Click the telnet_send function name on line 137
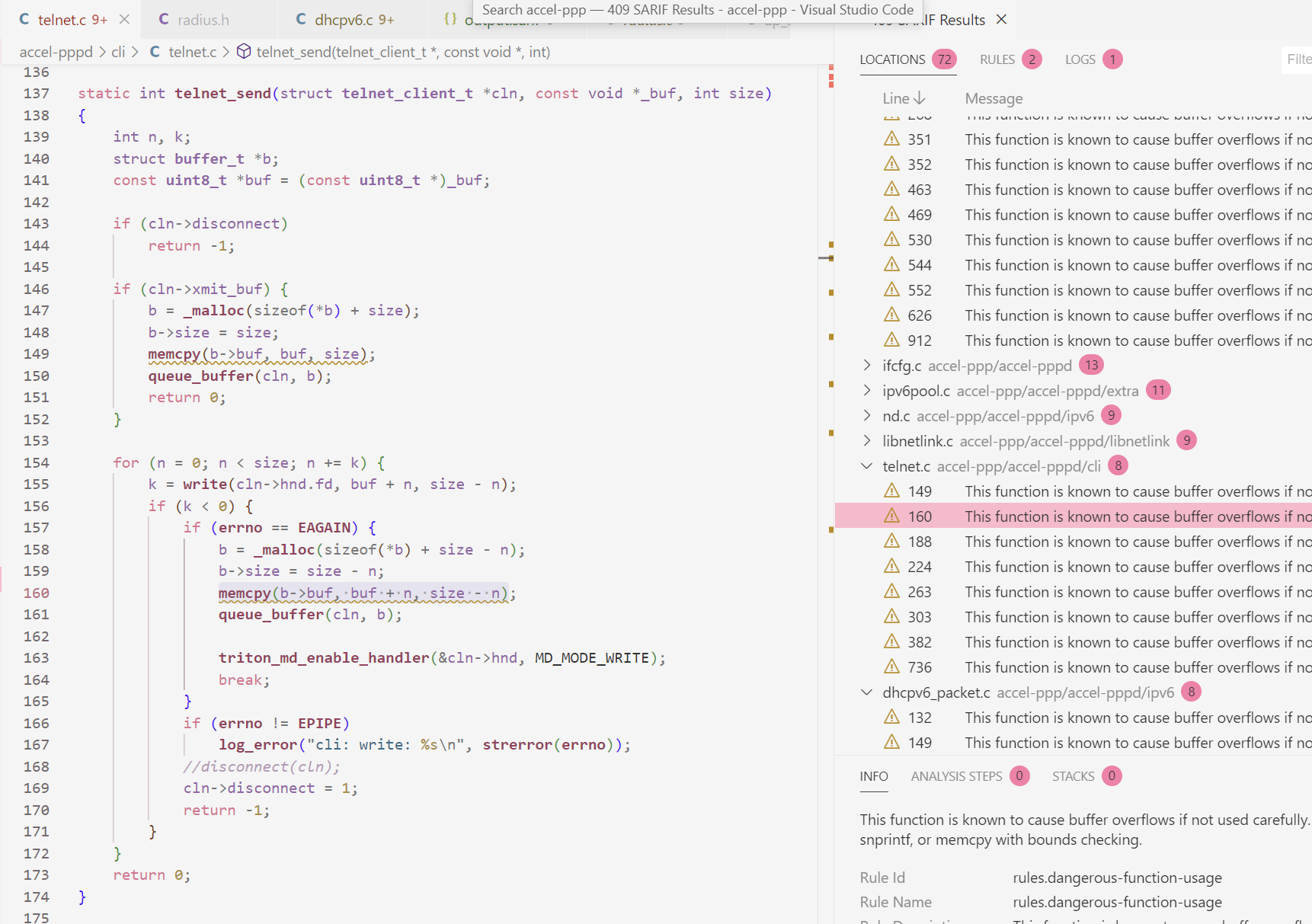1312x924 pixels. tap(222, 94)
